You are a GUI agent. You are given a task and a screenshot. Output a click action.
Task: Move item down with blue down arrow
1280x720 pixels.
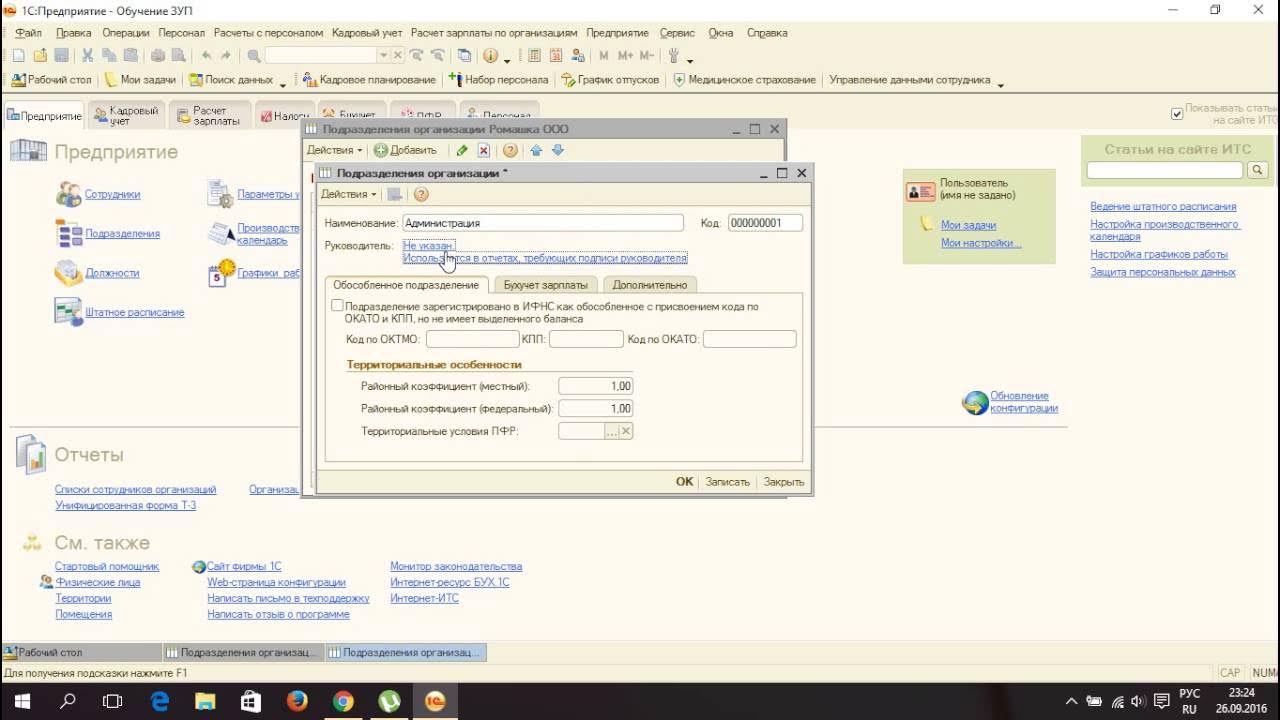click(558, 150)
